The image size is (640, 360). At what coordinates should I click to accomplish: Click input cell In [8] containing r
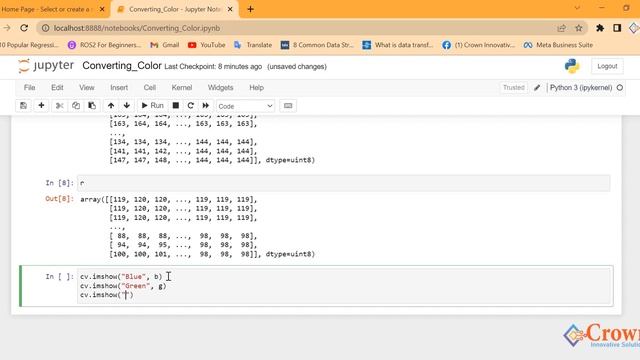344,183
